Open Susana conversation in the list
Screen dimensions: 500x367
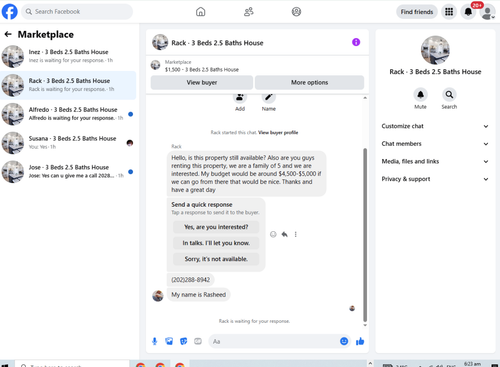[x=68, y=143]
